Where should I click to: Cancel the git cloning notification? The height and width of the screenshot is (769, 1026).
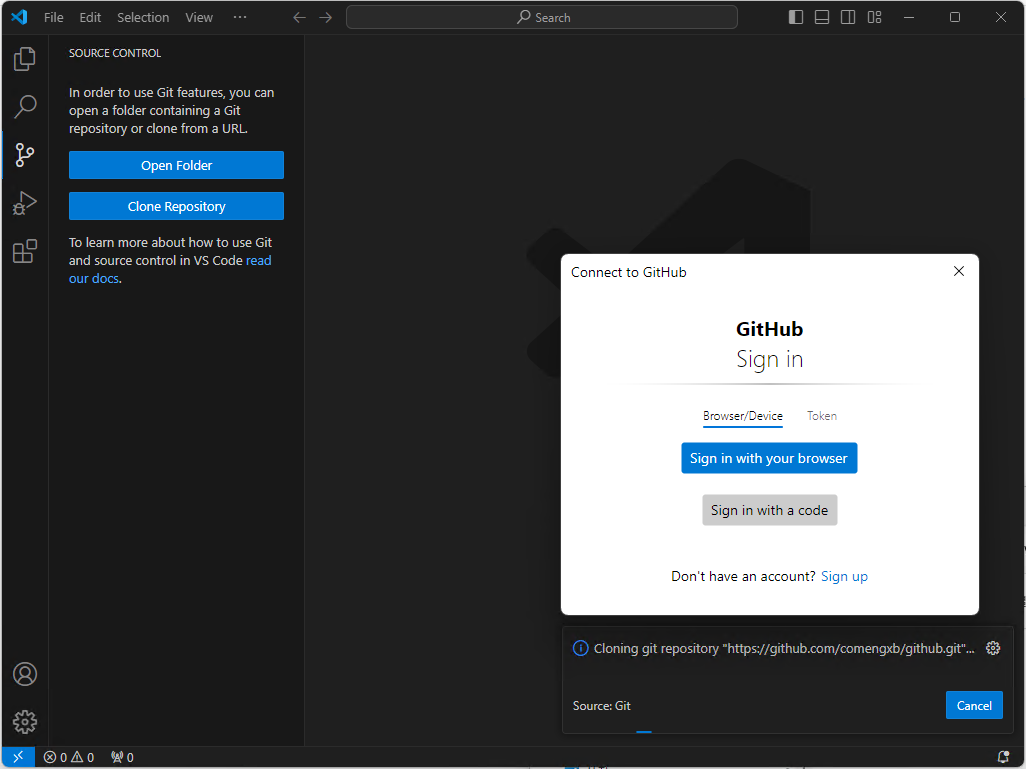coord(974,706)
